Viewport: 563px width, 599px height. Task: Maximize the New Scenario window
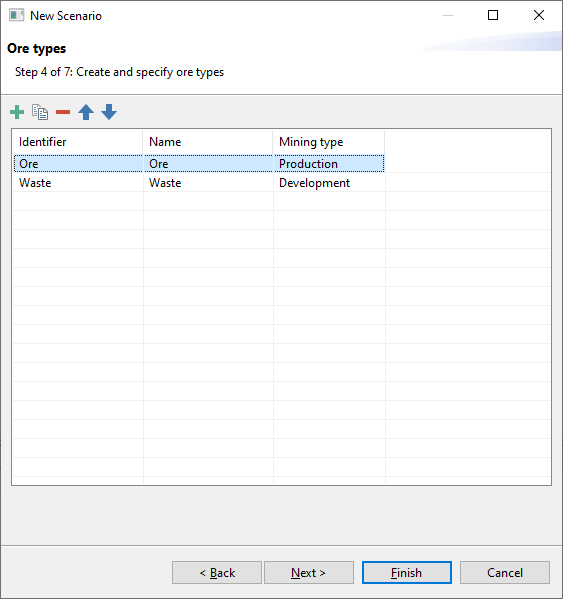(x=493, y=15)
